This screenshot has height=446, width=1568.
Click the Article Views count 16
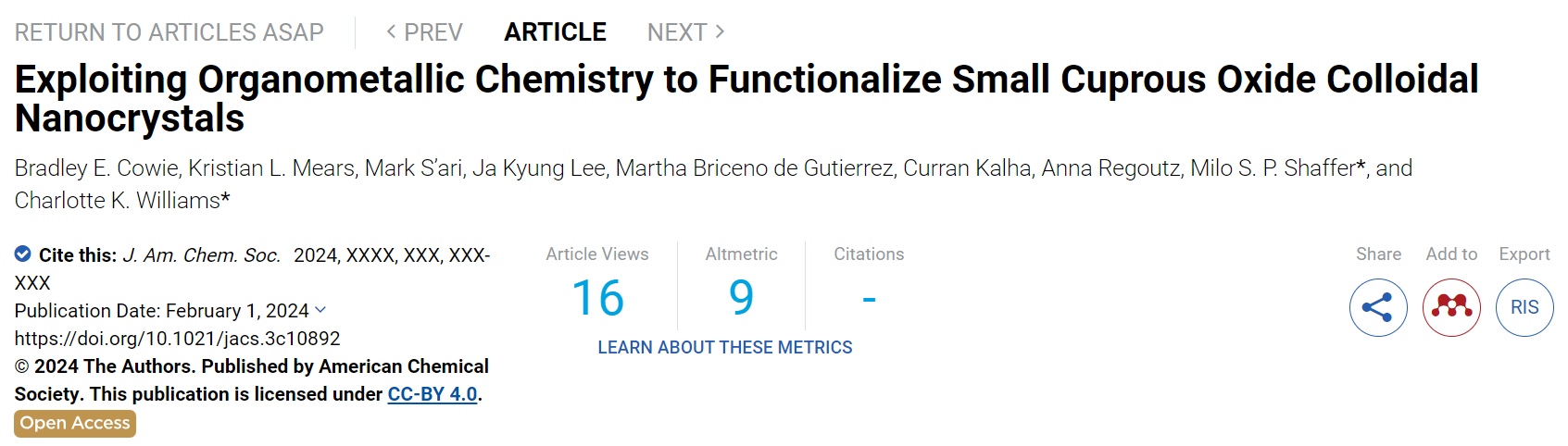[597, 298]
